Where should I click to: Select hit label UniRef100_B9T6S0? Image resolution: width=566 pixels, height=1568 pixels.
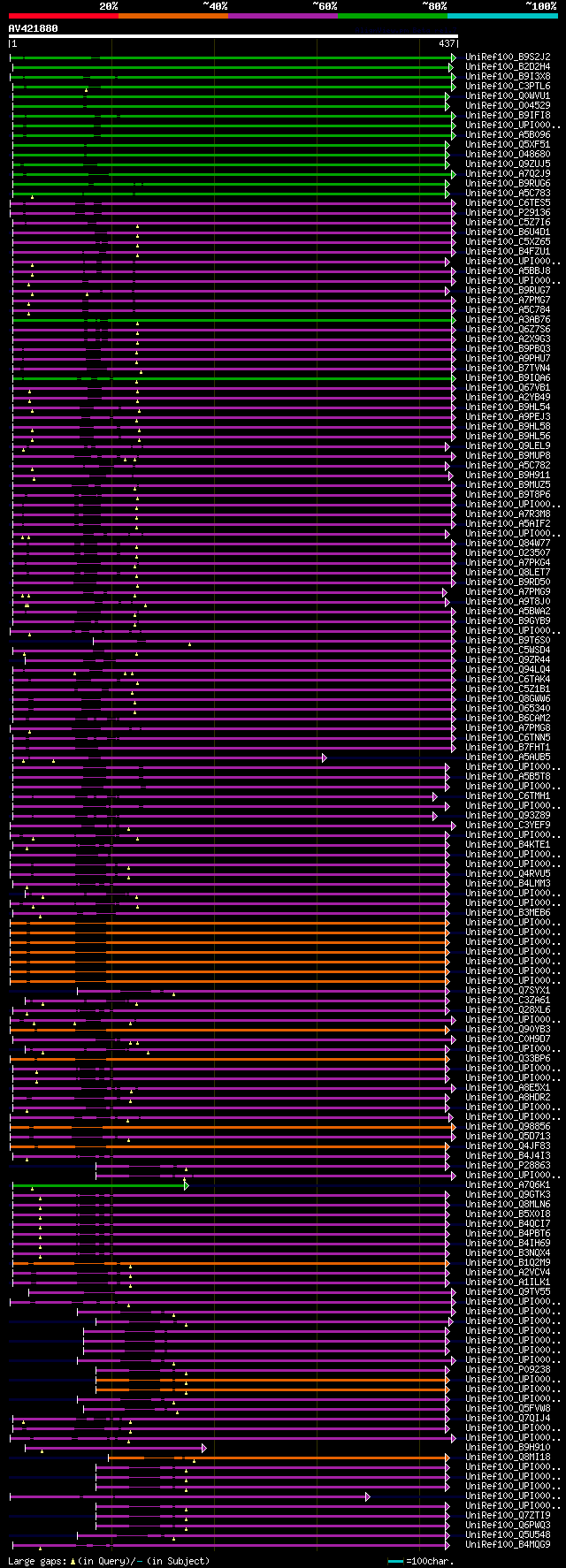coord(508,640)
